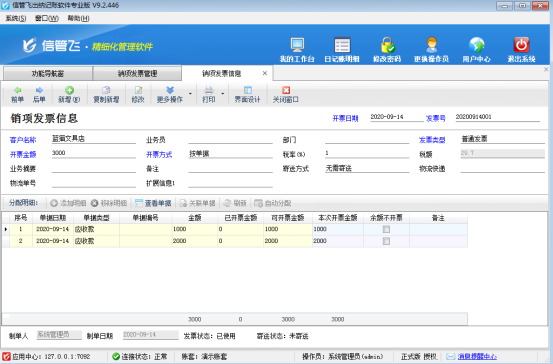Viewport: 553px width, 364px height.
Task: Expand the 更多操作 dropdown arrow
Action: [x=190, y=94]
